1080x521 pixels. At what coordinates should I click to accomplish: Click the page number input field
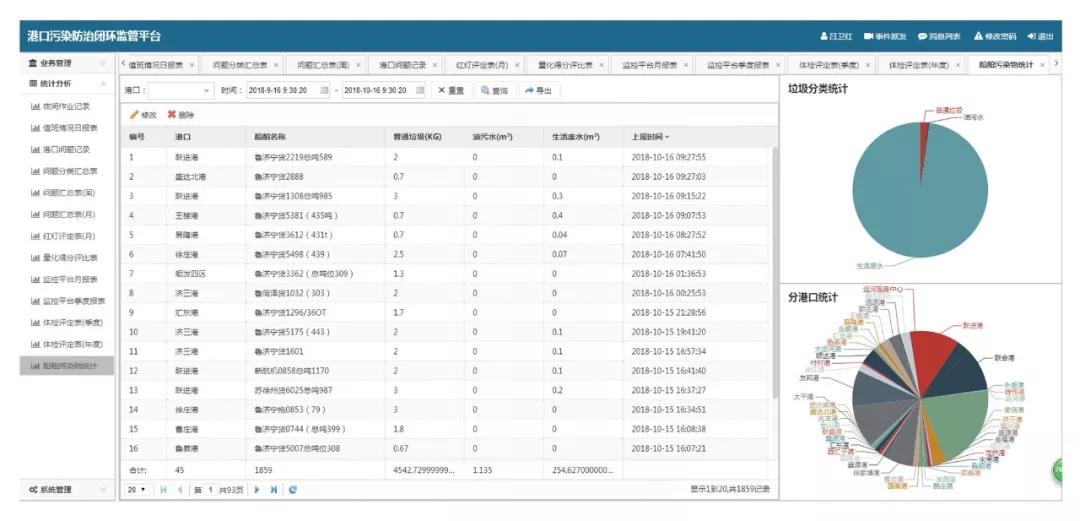210,490
